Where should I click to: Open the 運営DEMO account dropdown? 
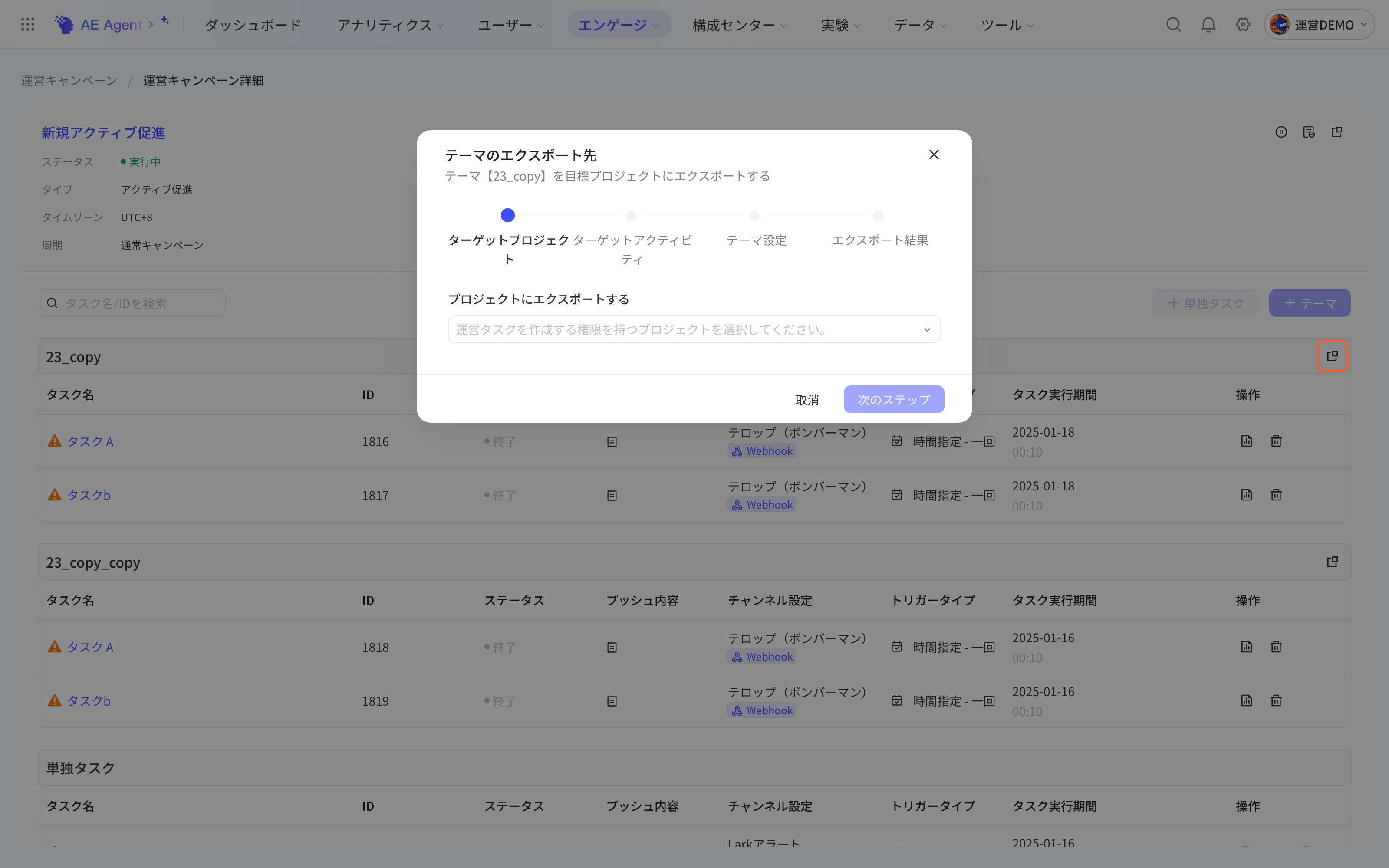tap(1318, 25)
